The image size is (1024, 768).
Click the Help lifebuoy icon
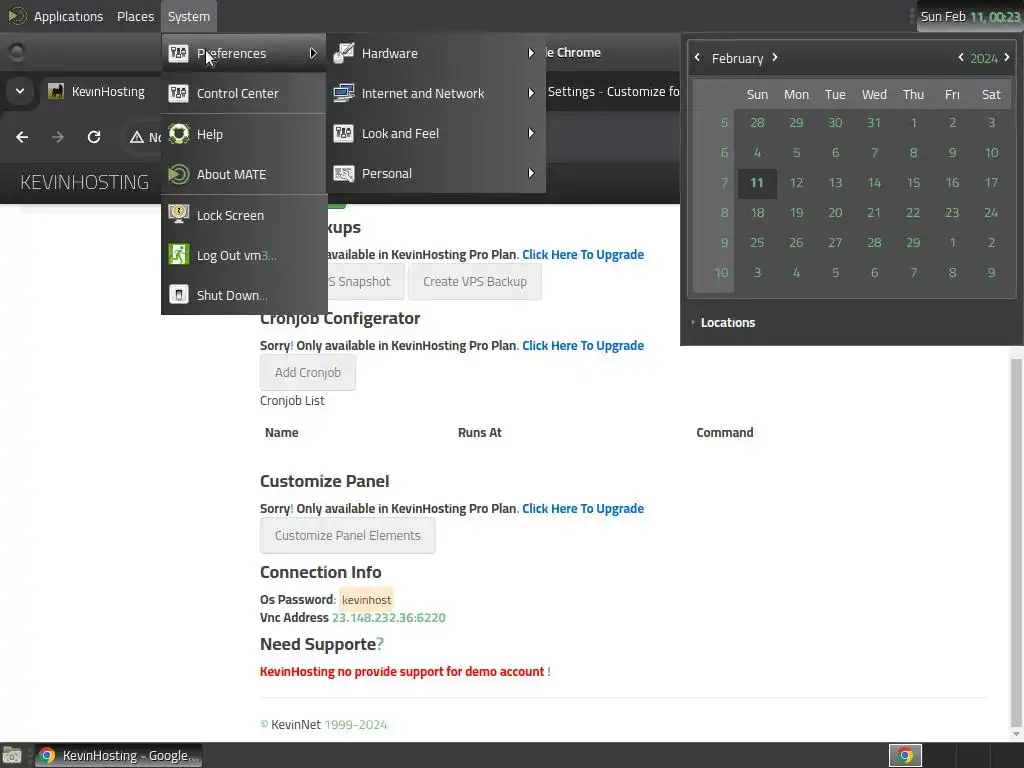(x=178, y=134)
